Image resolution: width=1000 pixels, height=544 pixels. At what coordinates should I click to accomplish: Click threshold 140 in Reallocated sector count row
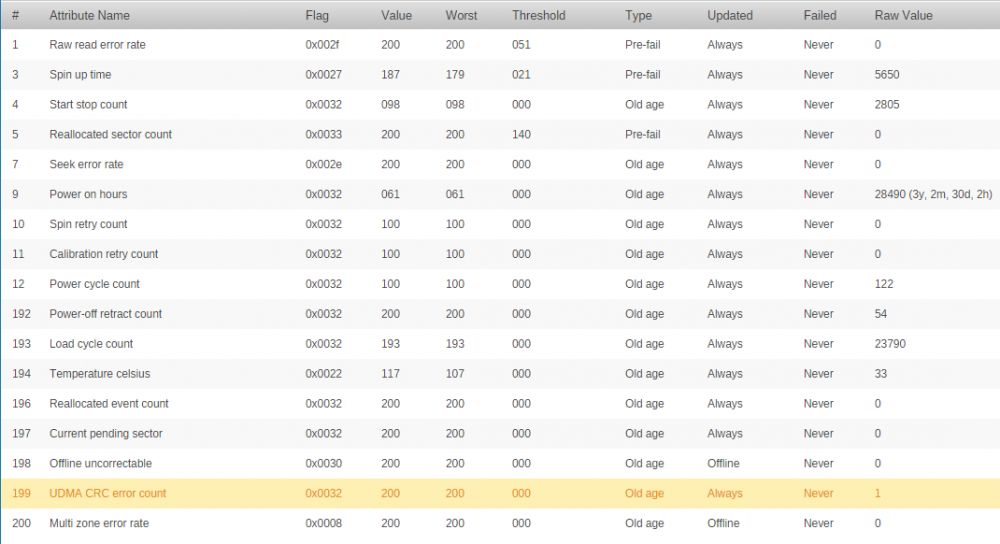(521, 135)
